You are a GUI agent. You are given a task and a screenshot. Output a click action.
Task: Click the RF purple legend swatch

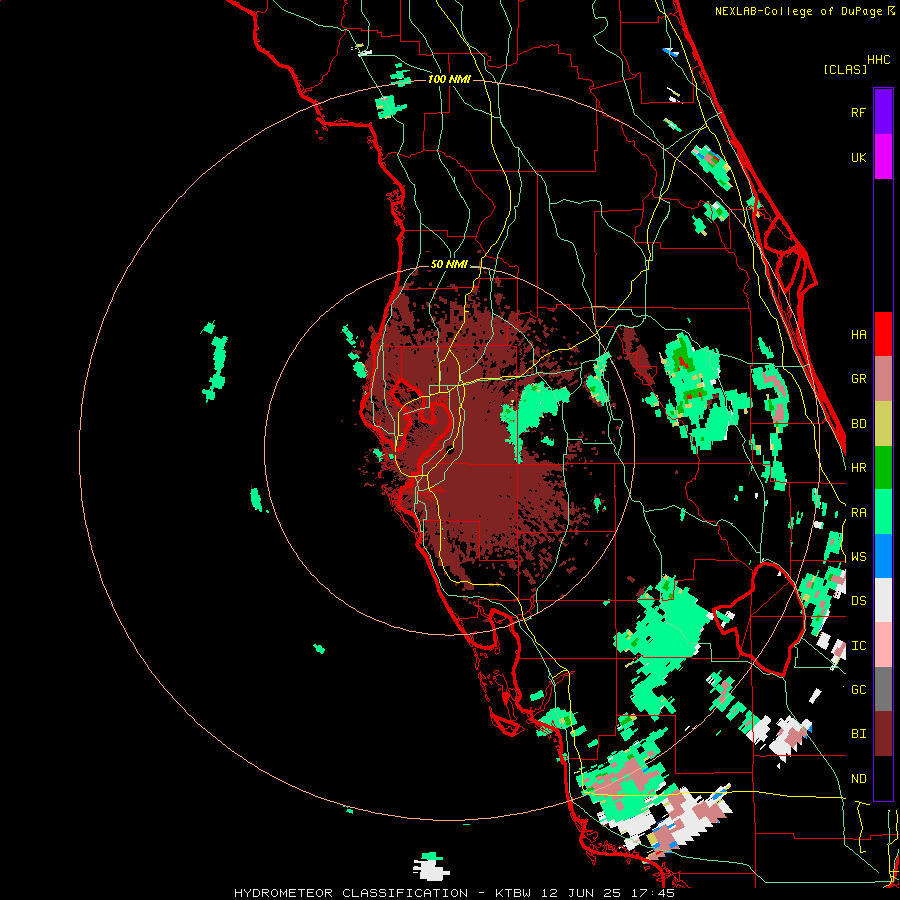(x=883, y=112)
